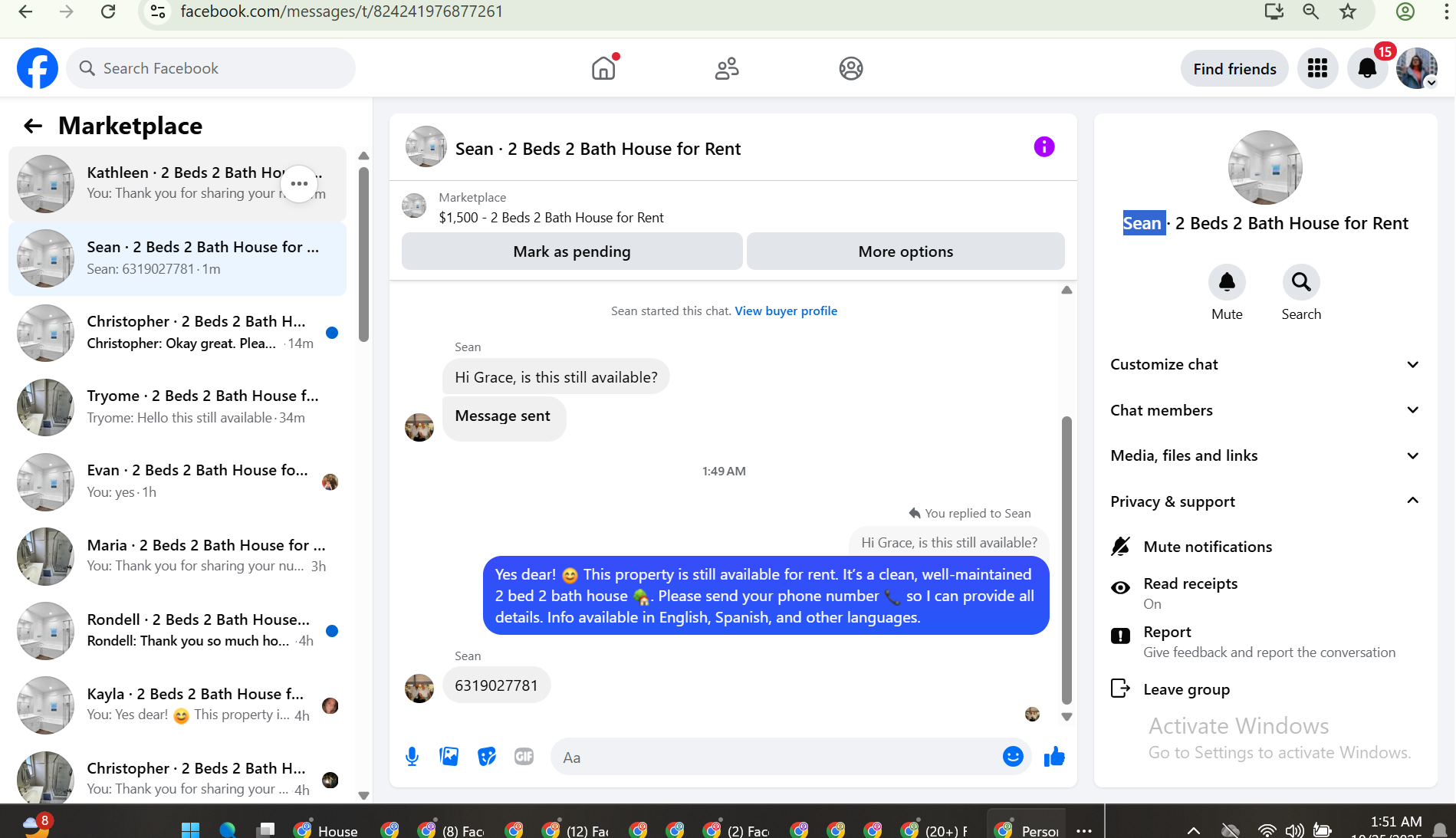Open the Groups icon in top navigation

851,68
